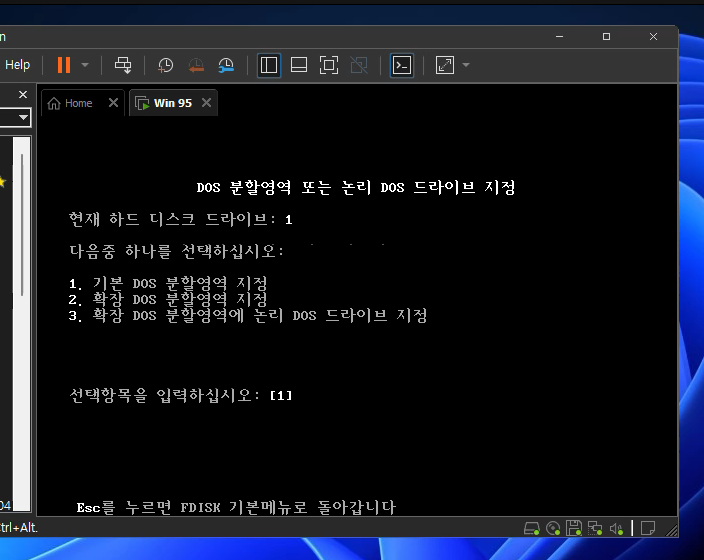Screen dimensions: 704x560
Task: Click the 'Esc를 누르면 FDISK 기본메뉴로' text
Action: (x=192, y=507)
